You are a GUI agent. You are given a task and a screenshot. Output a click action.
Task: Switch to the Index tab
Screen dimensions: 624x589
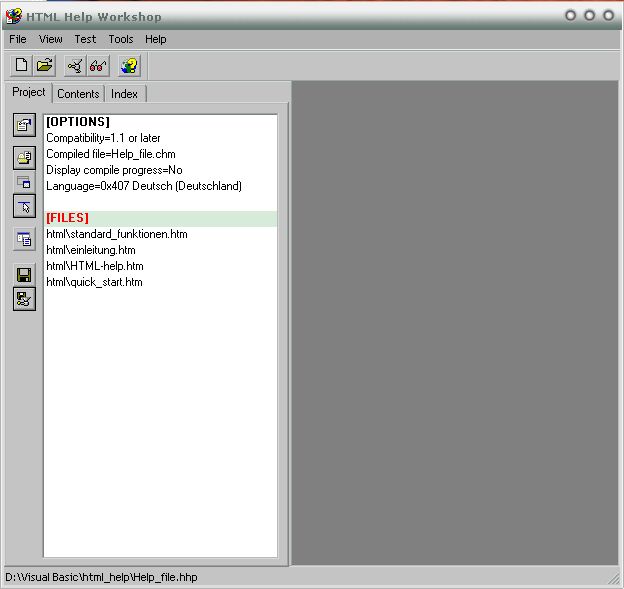tap(125, 93)
